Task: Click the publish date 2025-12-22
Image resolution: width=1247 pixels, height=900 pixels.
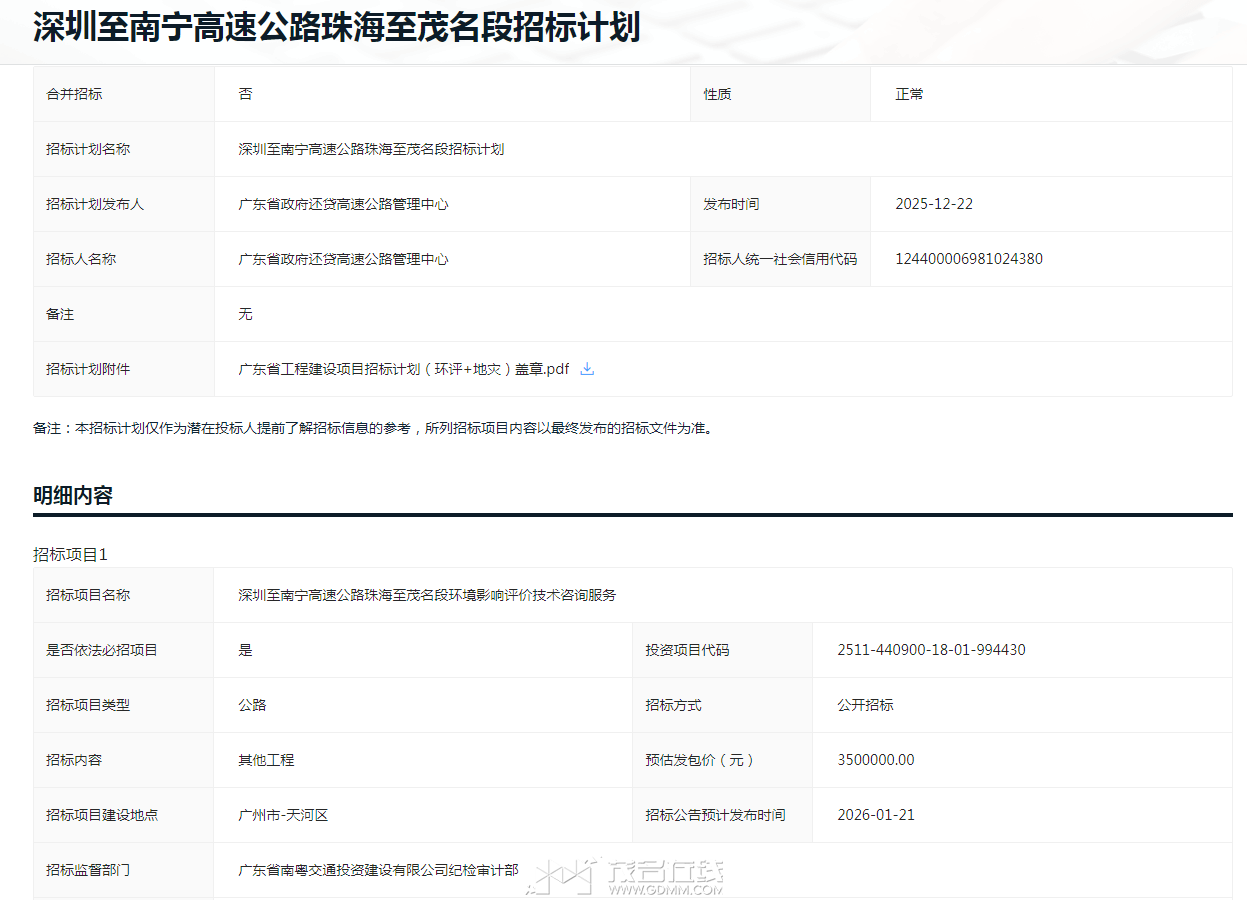Action: point(933,204)
